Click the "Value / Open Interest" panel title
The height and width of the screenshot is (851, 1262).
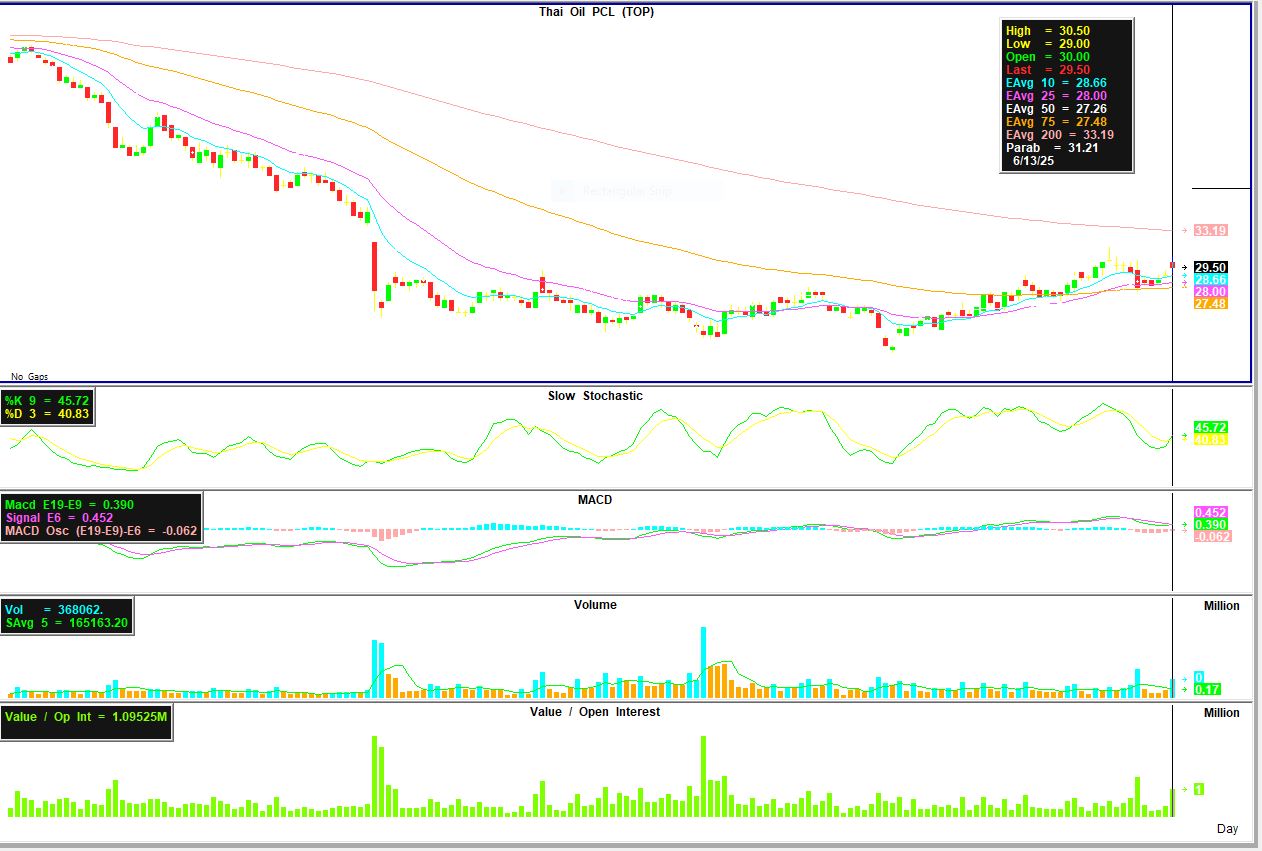(595, 712)
